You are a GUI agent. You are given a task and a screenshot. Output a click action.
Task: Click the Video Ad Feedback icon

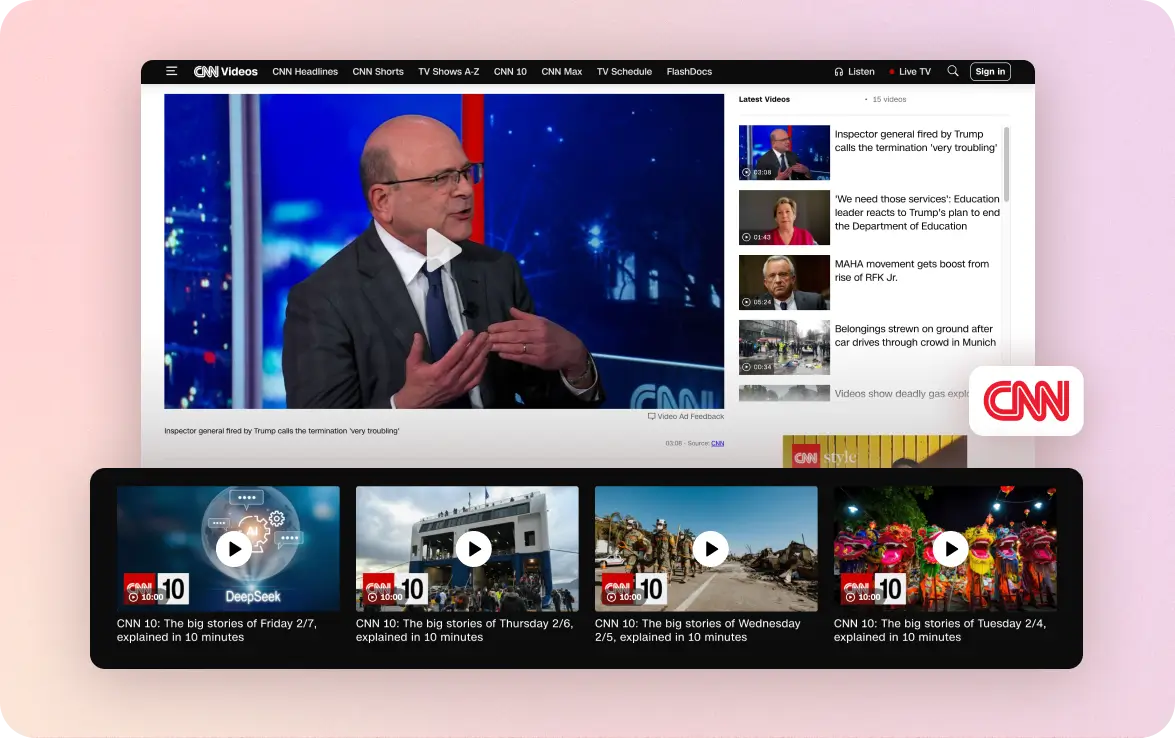pos(651,417)
